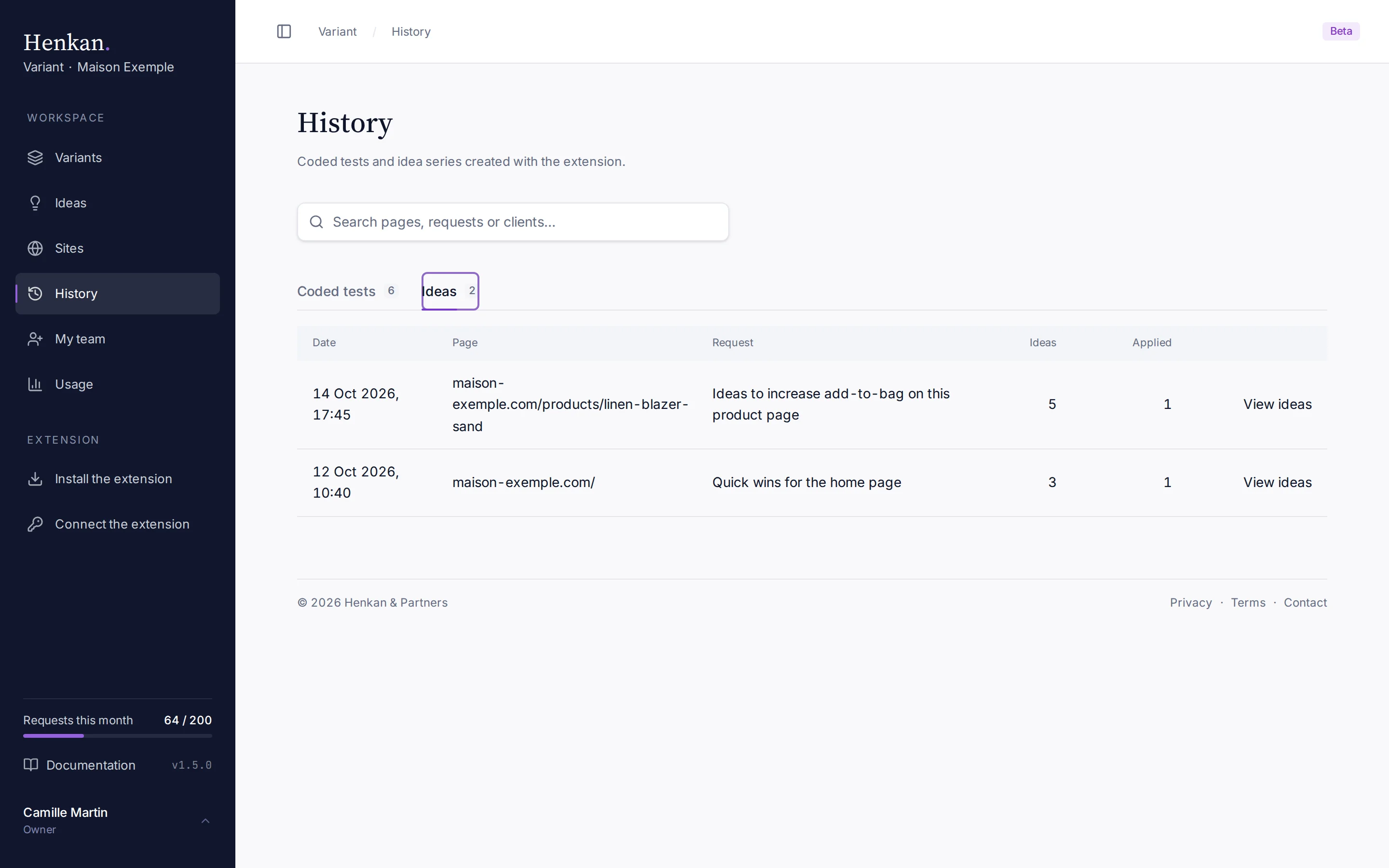Open the Usage sidebar item
Viewport: 1389px width, 868px height.
coord(118,385)
